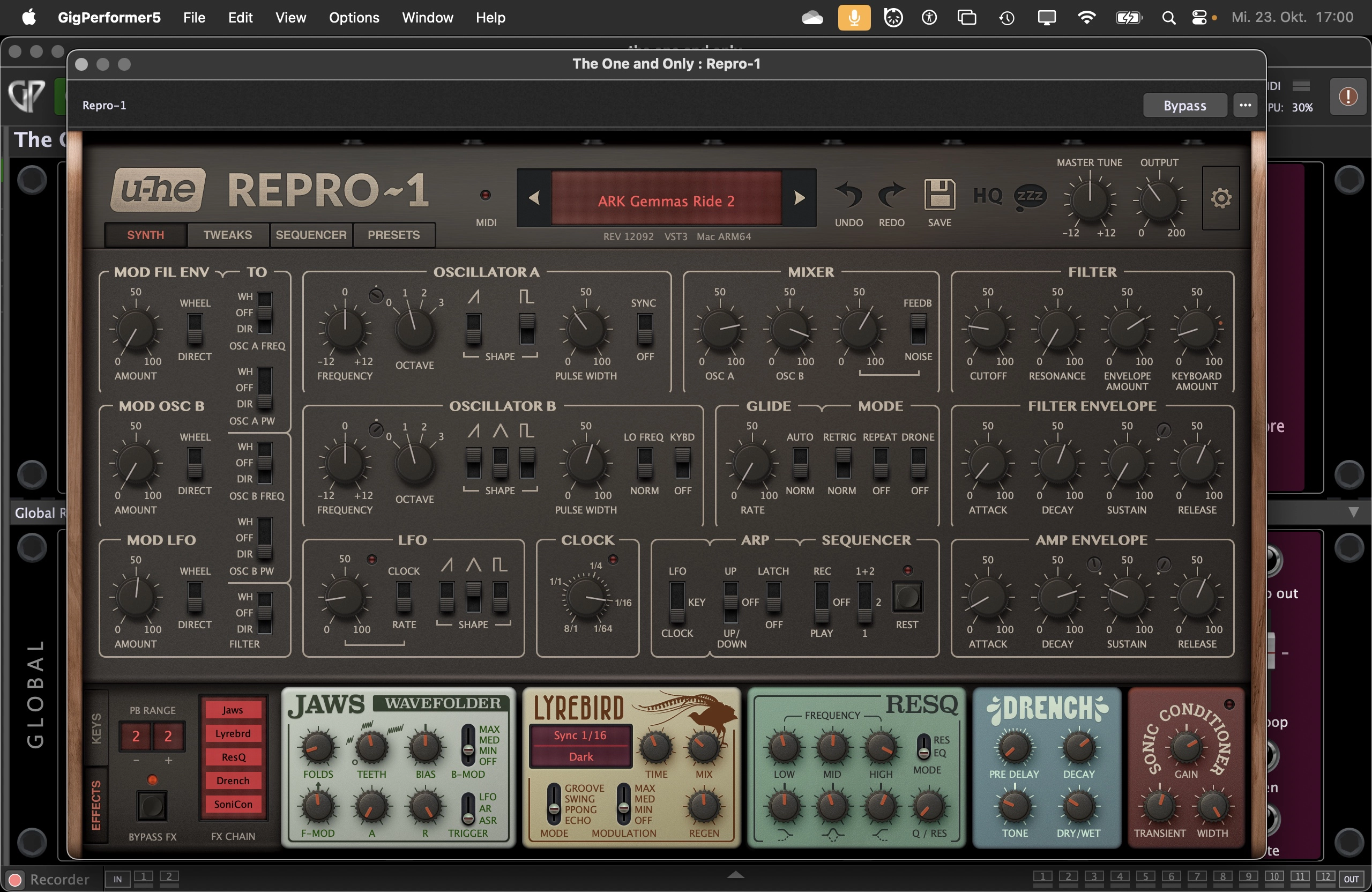Click the Sequencer REST button
Viewport: 1372px width, 892px height.
click(907, 597)
